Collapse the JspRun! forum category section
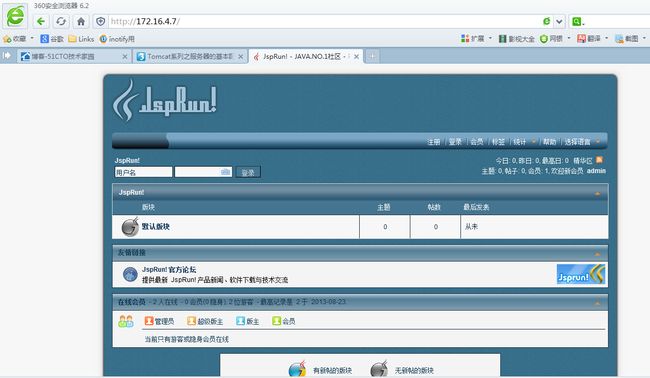Viewport: 650px width, 378px height. pyautogui.click(x=597, y=193)
